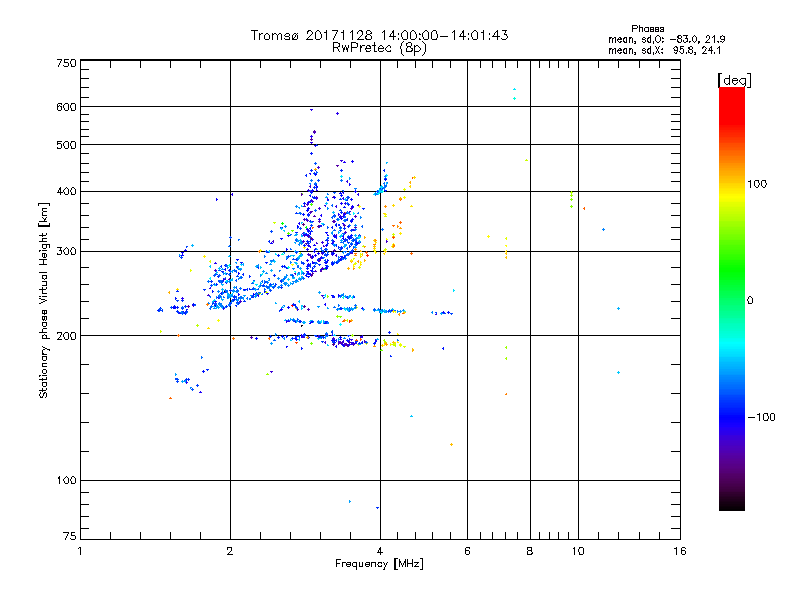The width and height of the screenshot is (800, 600).
Task: Click the "Stationary phase Virtual Height [km]" axis label
Action: [x=44, y=300]
